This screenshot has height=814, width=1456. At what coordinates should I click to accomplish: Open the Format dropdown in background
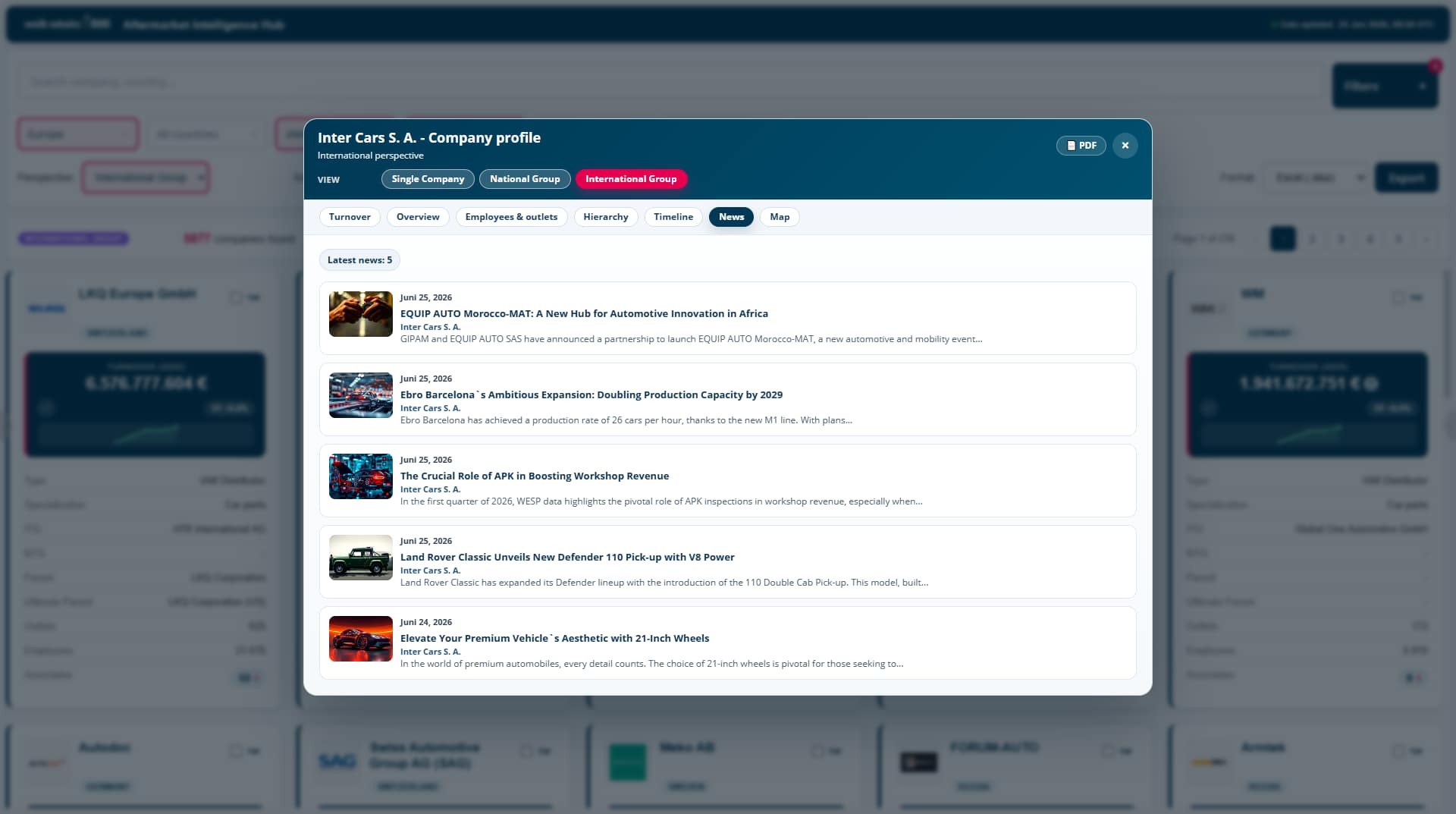click(x=1316, y=178)
